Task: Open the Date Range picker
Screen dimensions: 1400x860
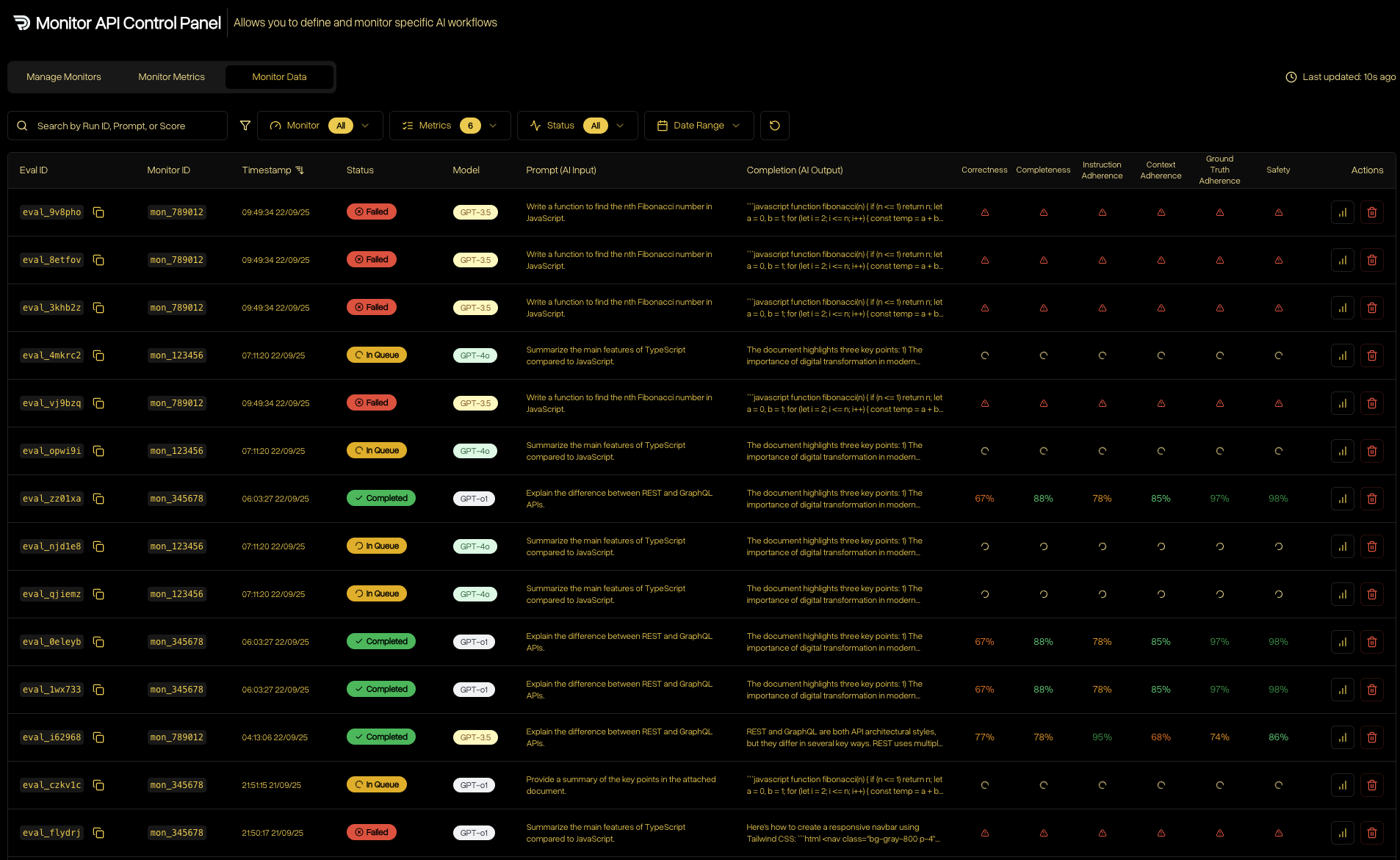Action: click(698, 126)
